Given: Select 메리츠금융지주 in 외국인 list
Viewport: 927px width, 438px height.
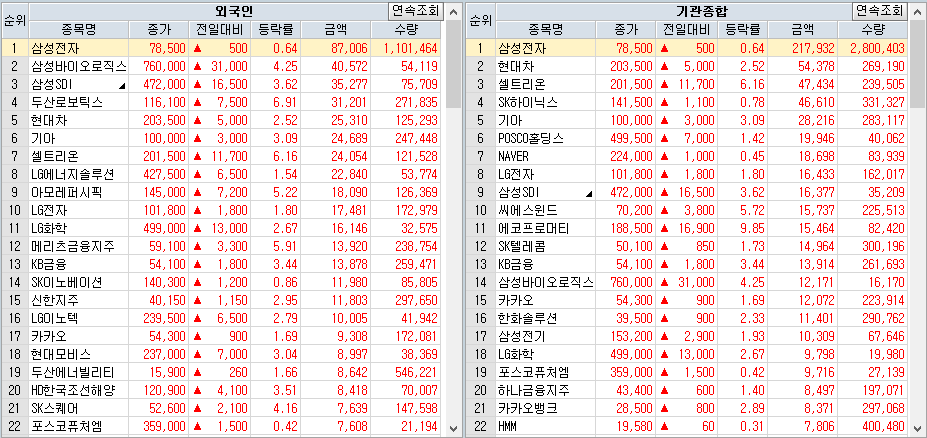Looking at the screenshot, I should click(x=73, y=246).
